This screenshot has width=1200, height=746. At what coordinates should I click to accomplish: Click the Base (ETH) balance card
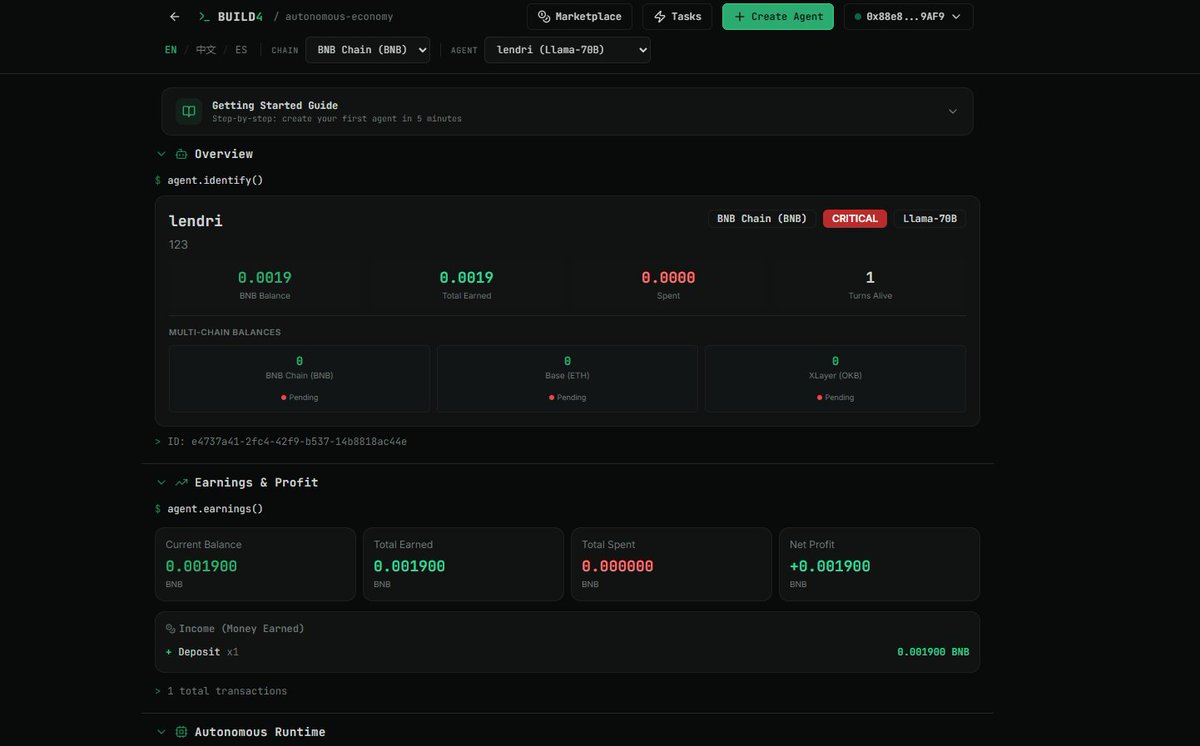[x=567, y=379]
